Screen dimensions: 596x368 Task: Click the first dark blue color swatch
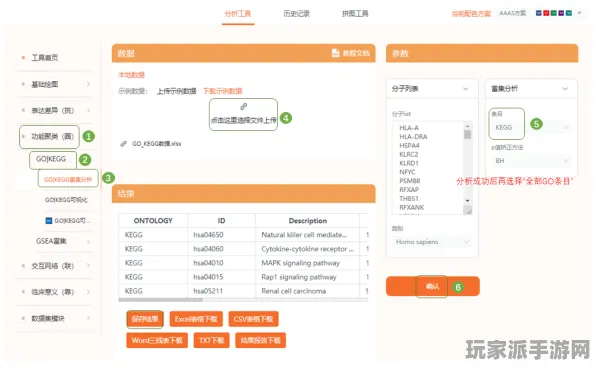[539, 13]
